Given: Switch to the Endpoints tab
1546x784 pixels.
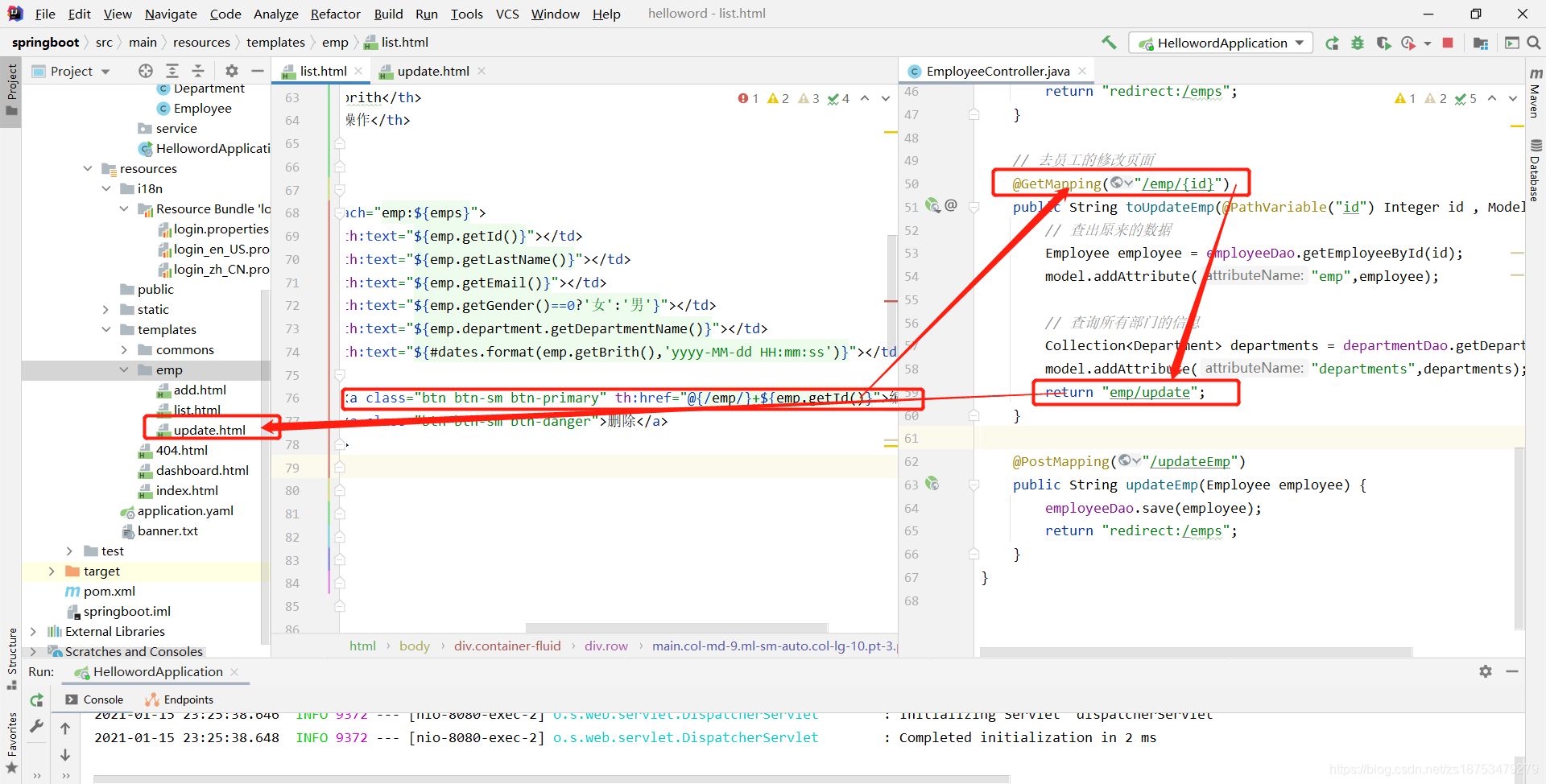Looking at the screenshot, I should pyautogui.click(x=180, y=699).
